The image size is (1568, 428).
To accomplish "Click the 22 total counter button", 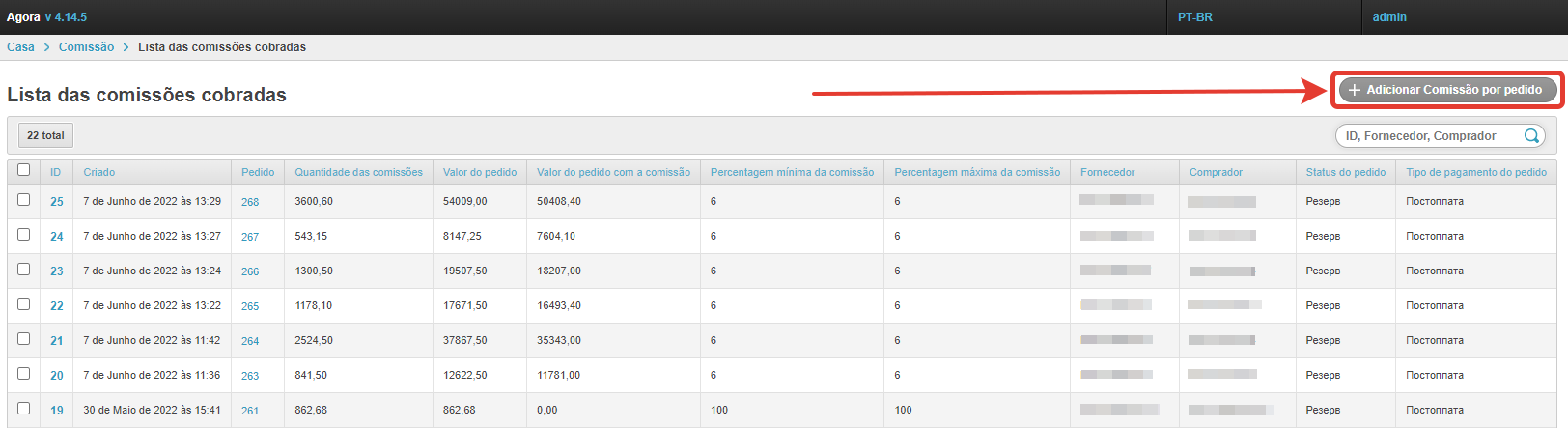I will (x=45, y=135).
